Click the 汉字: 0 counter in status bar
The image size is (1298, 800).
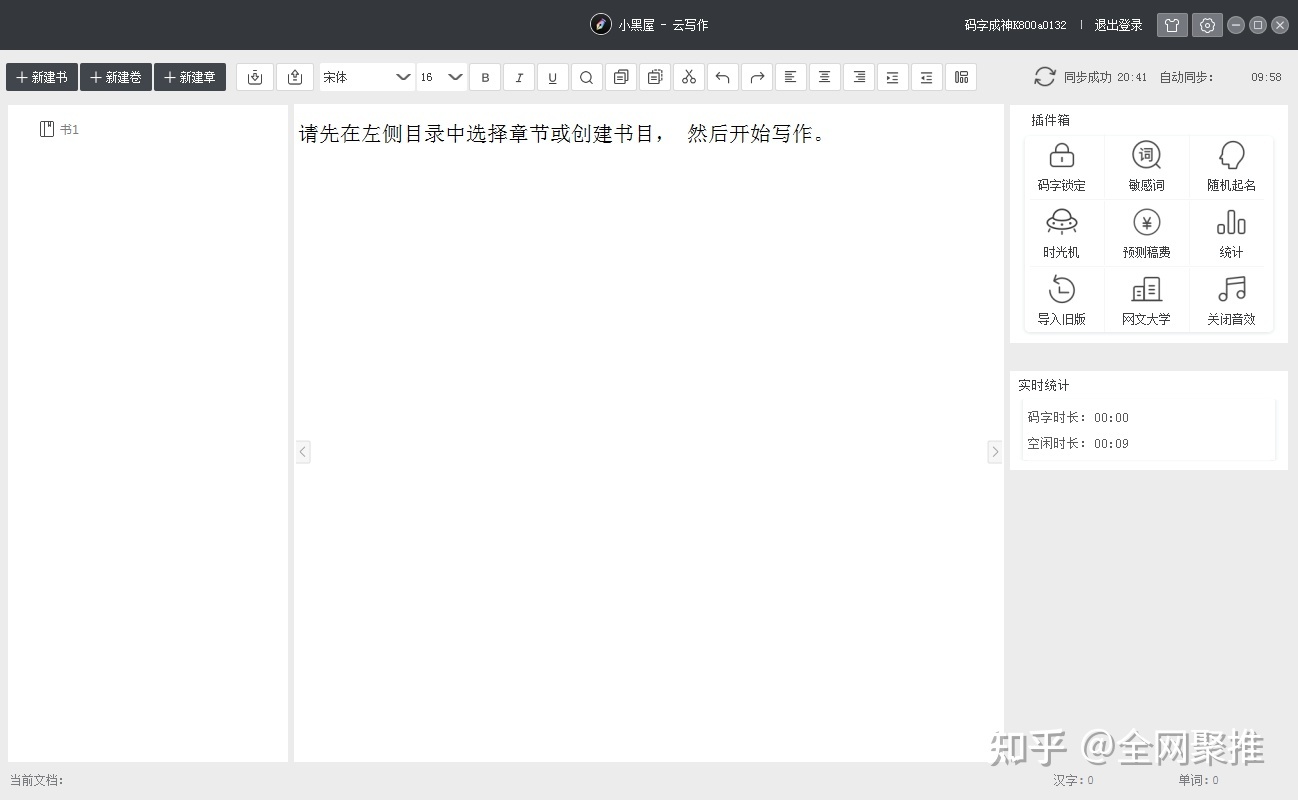1073,780
